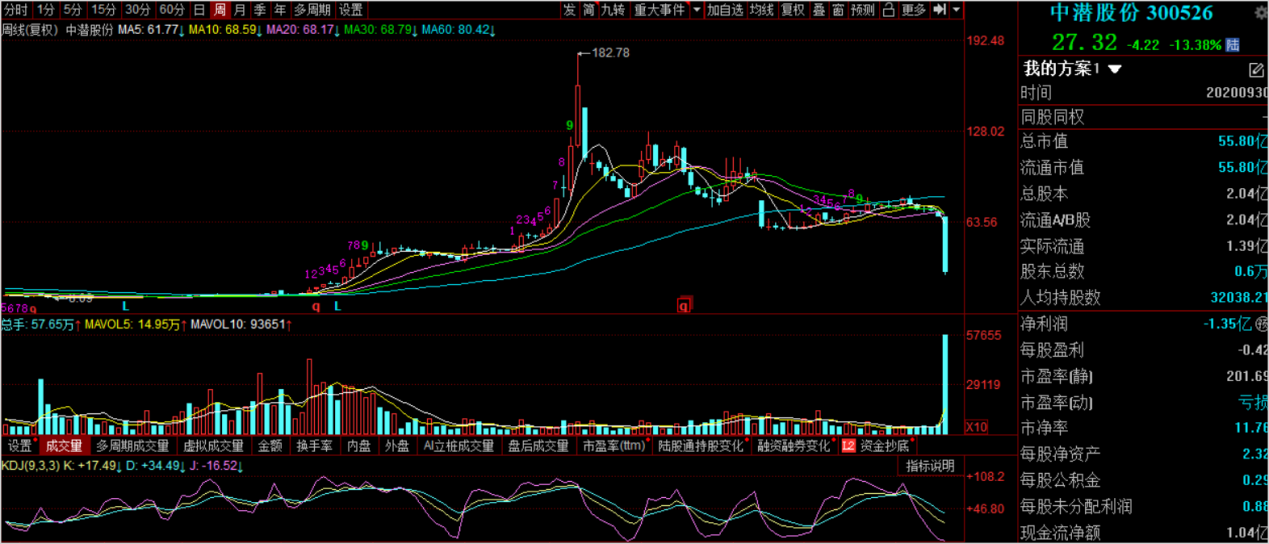The height and width of the screenshot is (544, 1269).
Task: Toggle the 均线 moving average display
Action: (x=762, y=10)
